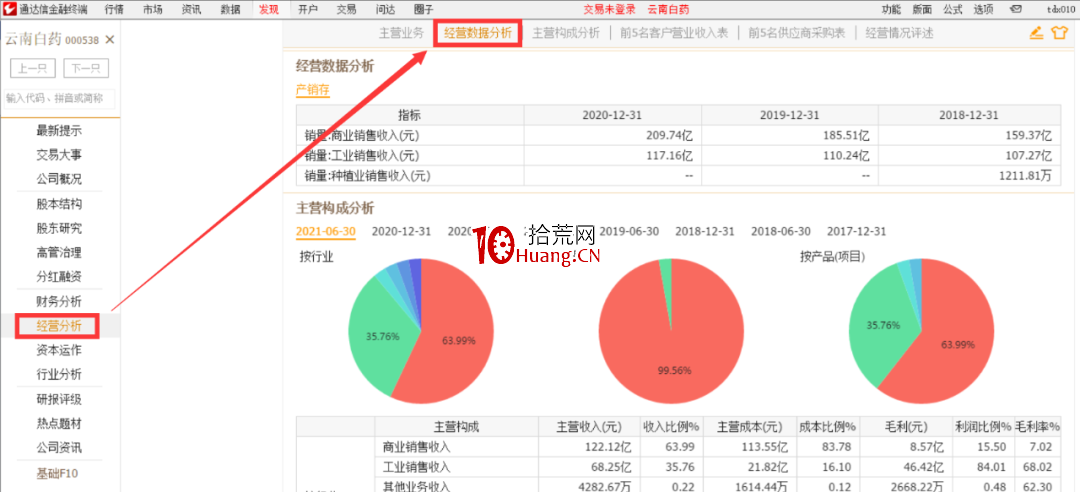Select the 发现 menu item
This screenshot has height=492, width=1080.
269,9
